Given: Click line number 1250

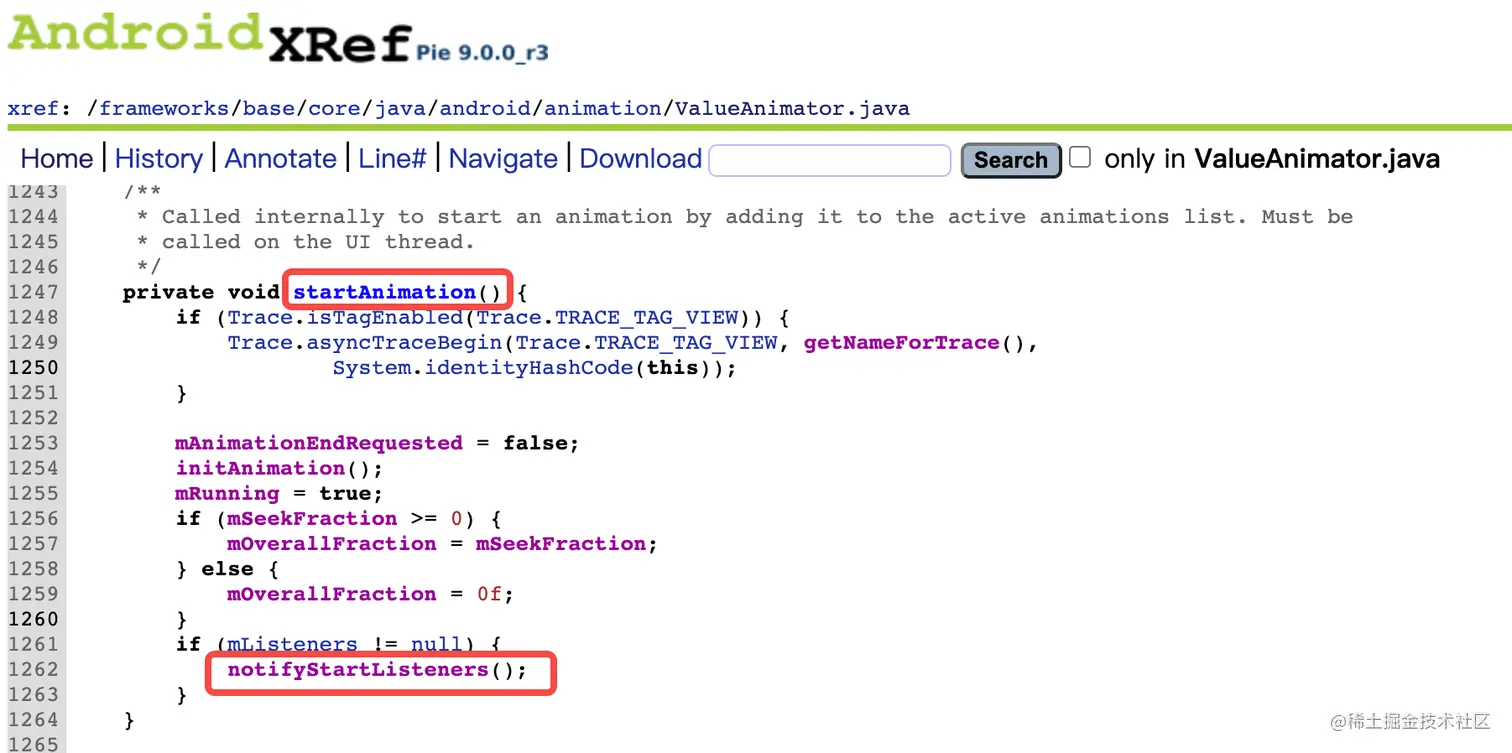Looking at the screenshot, I should click(x=33, y=368).
